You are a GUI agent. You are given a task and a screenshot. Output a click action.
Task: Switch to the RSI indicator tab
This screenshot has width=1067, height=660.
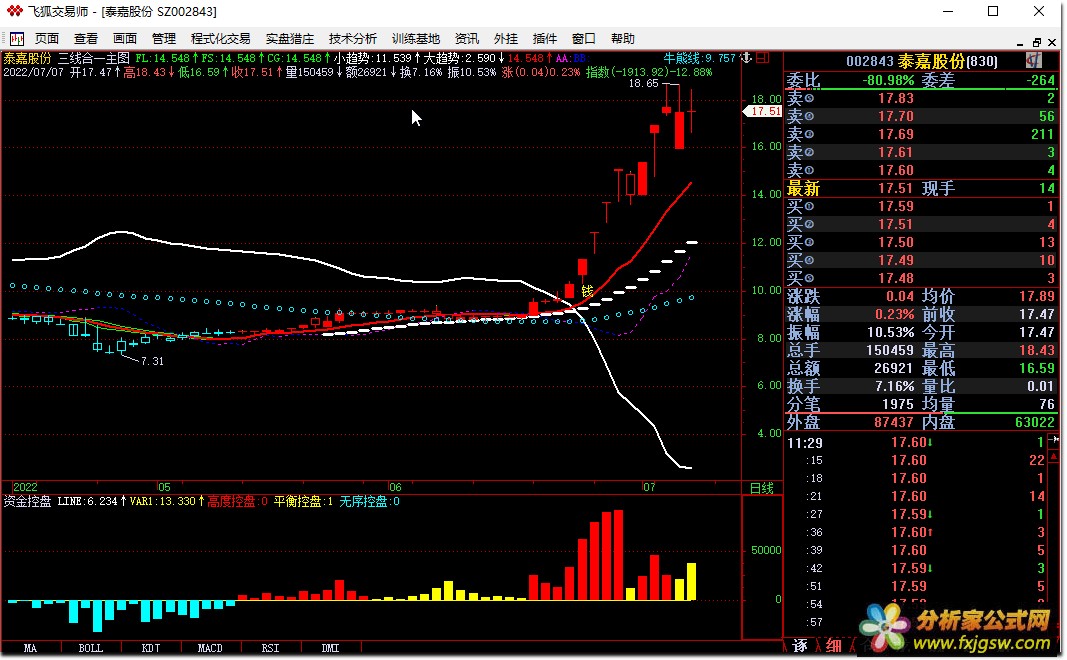(270, 648)
